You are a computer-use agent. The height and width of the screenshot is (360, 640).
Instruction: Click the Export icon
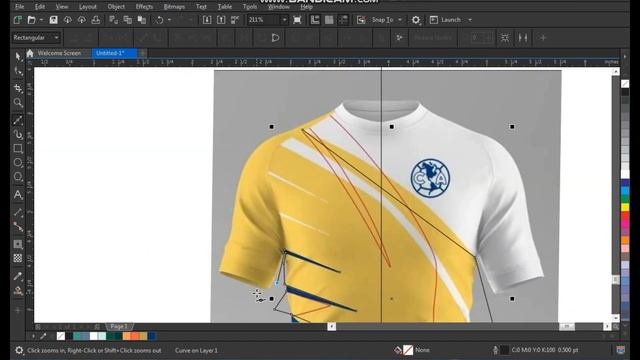pyautogui.click(x=221, y=20)
